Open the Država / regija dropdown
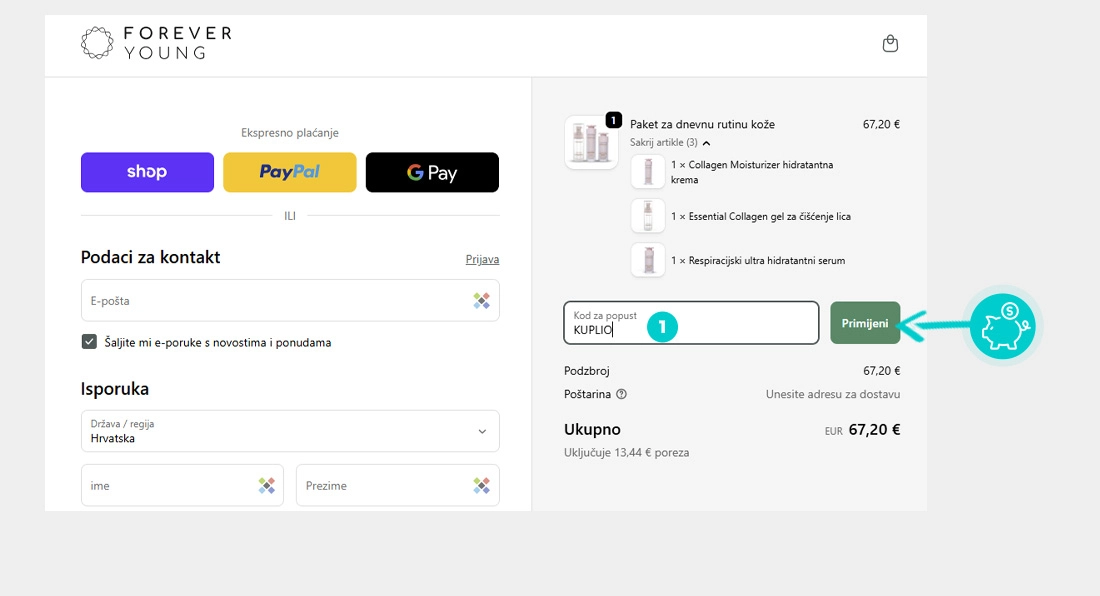Image resolution: width=1100 pixels, height=596 pixels. (290, 431)
